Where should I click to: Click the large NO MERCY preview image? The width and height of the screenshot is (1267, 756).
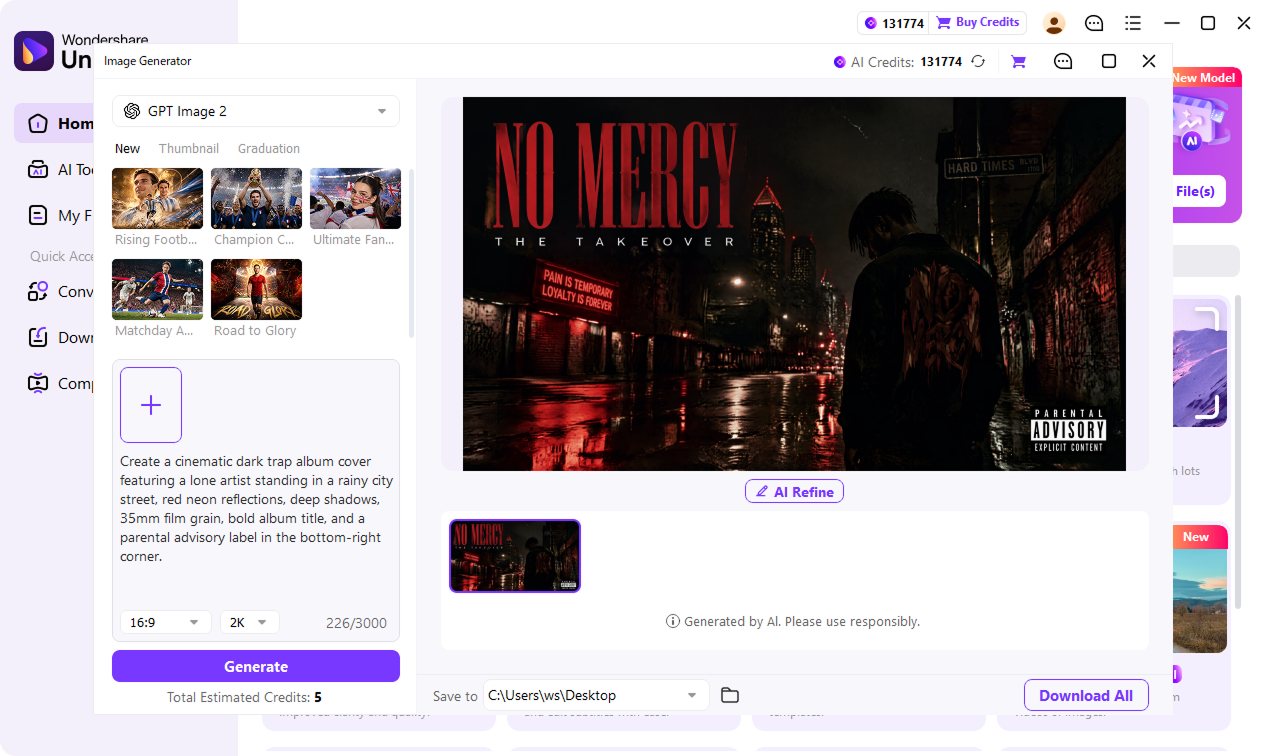(794, 284)
